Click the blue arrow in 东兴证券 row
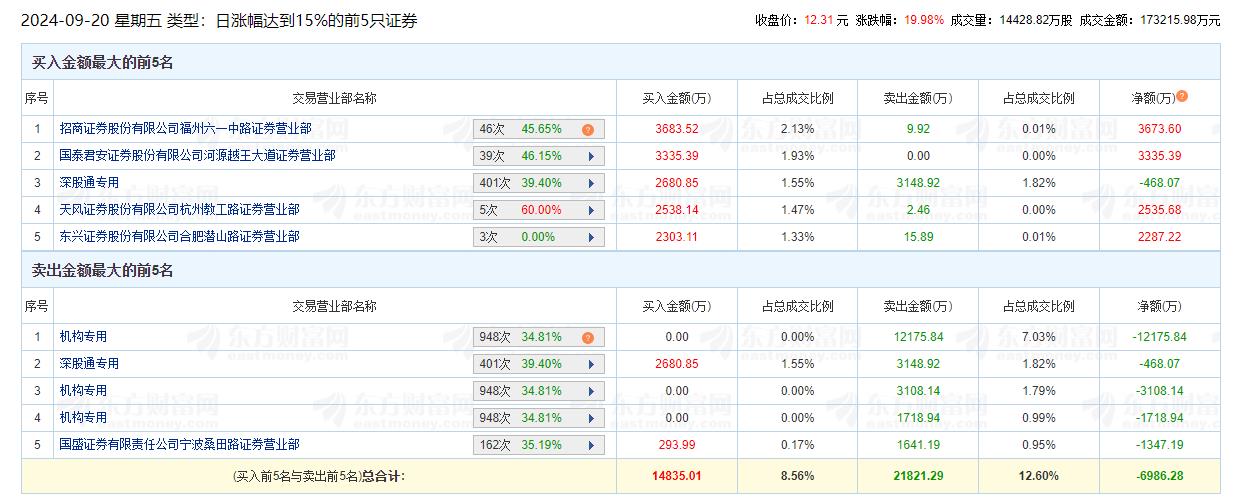Screen dimensions: 1239x504 point(591,237)
